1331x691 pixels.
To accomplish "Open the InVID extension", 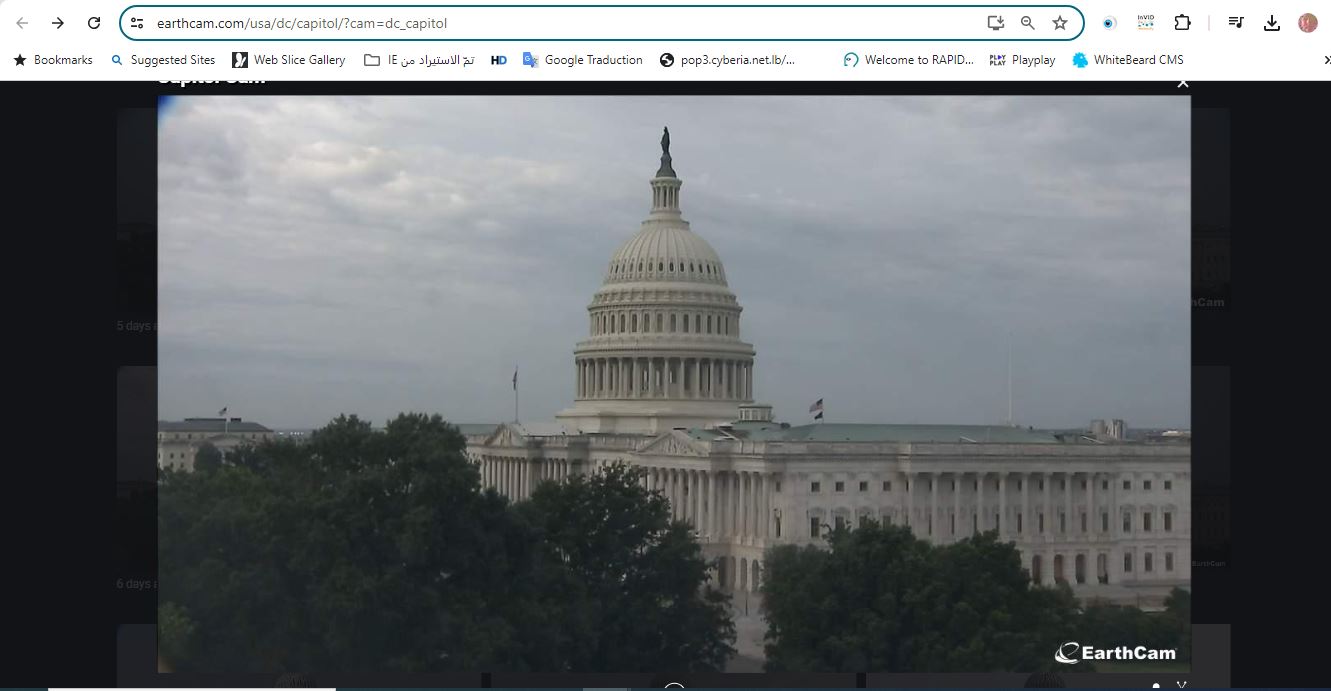I will (x=1146, y=23).
